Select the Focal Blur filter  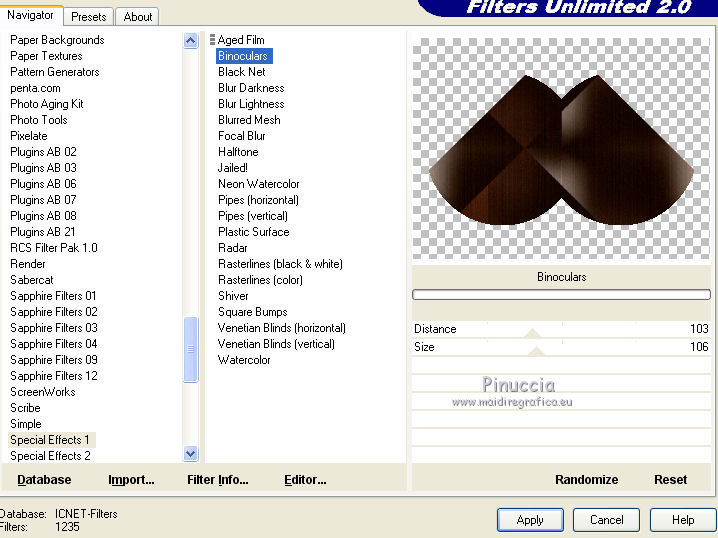click(242, 136)
